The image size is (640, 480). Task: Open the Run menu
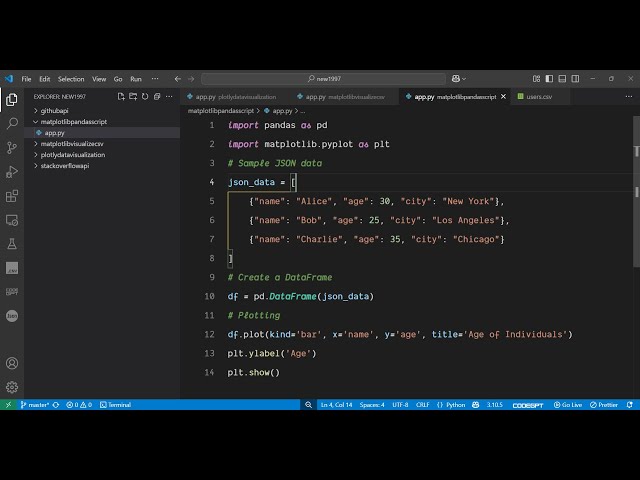(x=136, y=79)
